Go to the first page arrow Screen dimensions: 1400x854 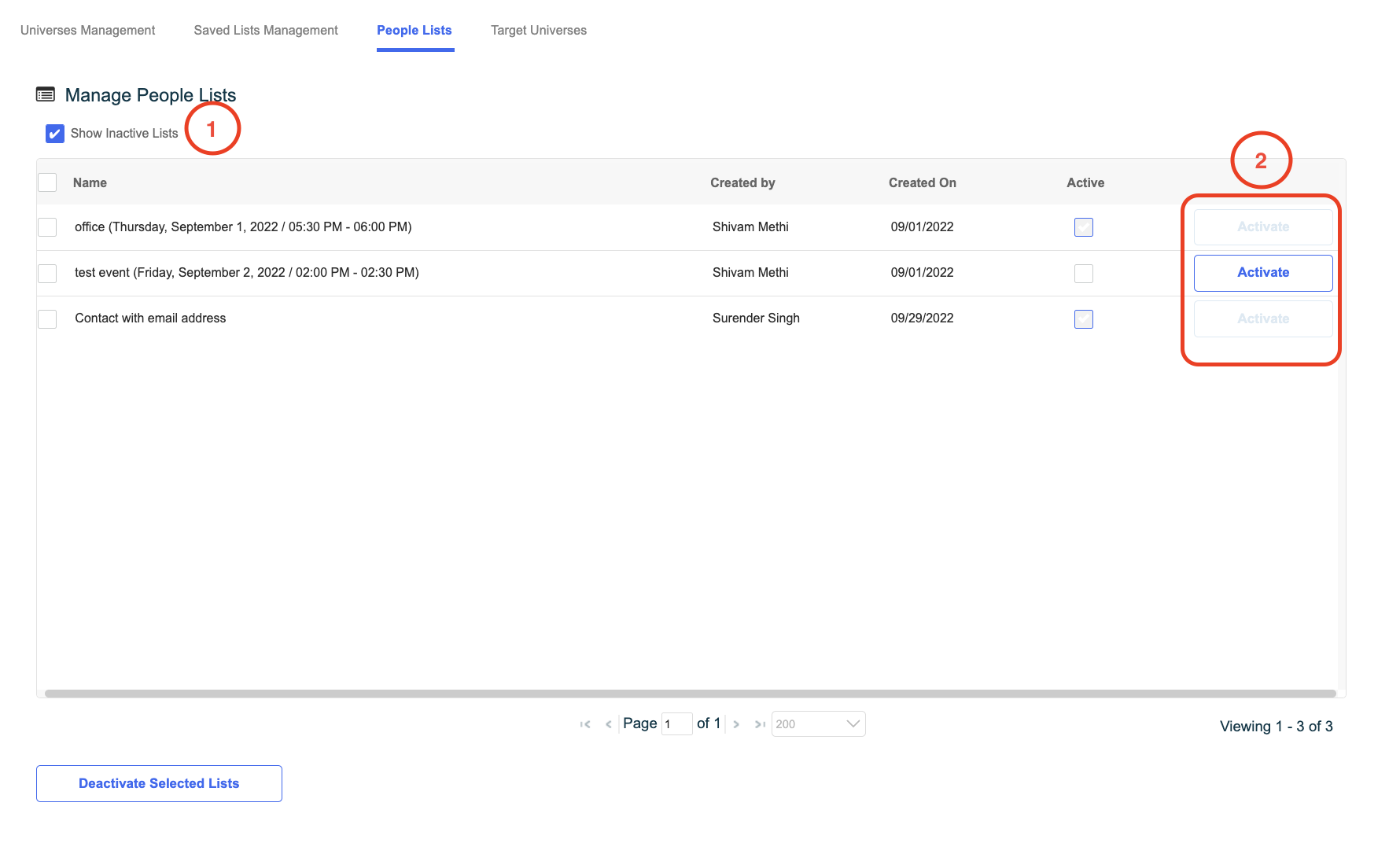pos(585,724)
